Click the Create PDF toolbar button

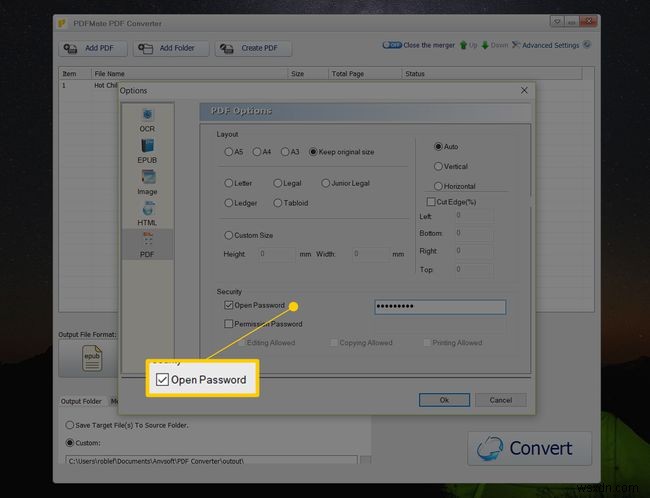point(253,48)
